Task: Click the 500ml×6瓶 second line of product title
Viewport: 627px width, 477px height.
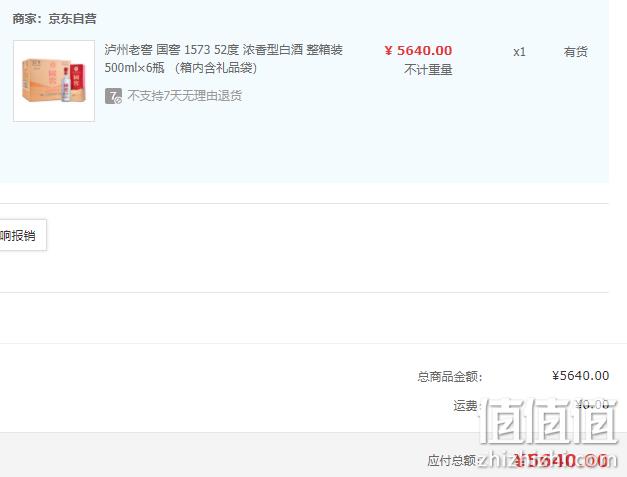Action: 181,68
